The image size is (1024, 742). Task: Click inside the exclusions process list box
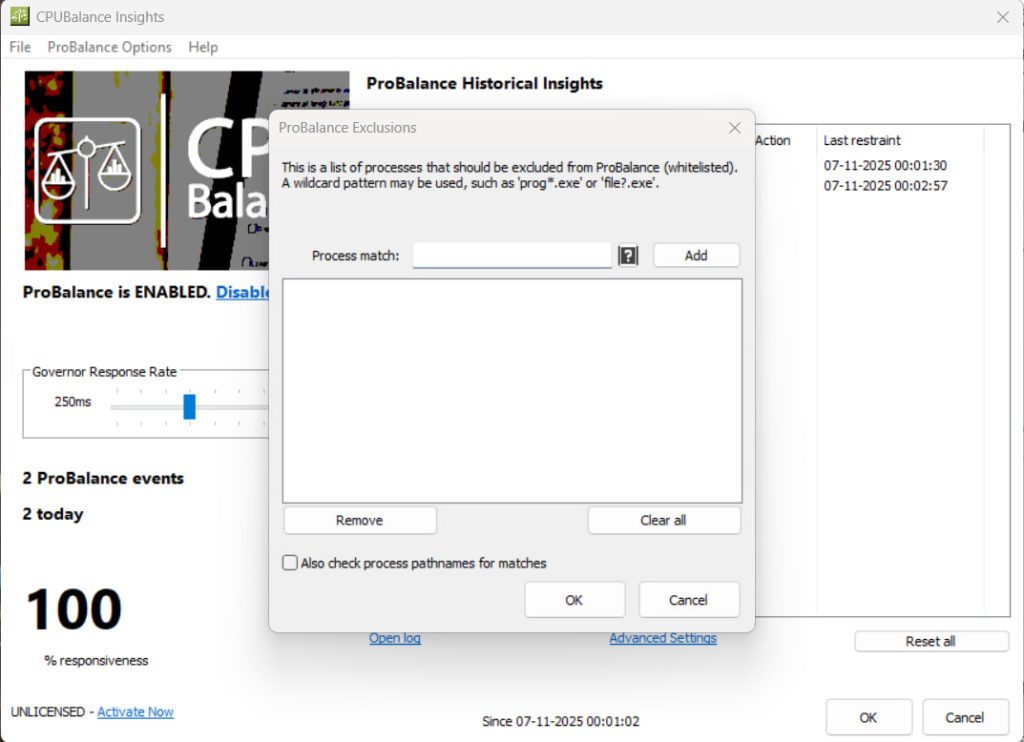(512, 391)
